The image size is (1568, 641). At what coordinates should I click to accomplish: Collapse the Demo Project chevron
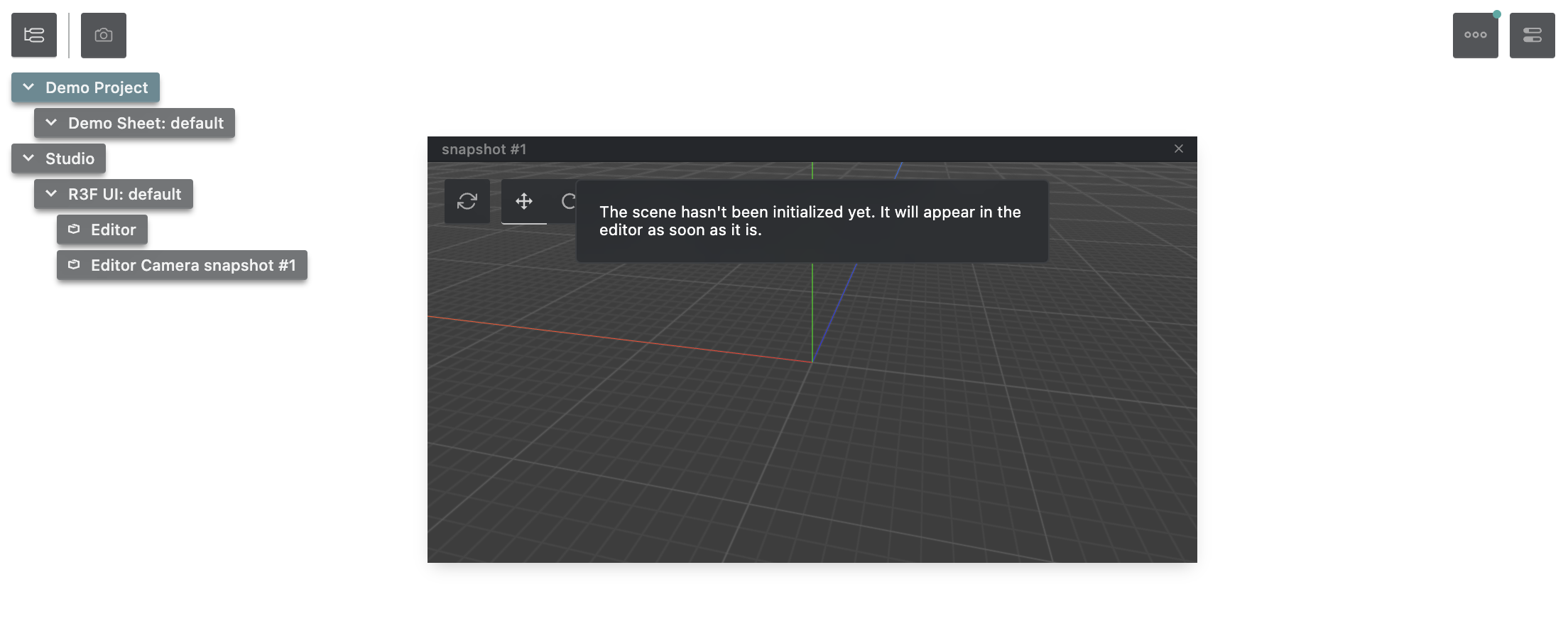click(28, 87)
